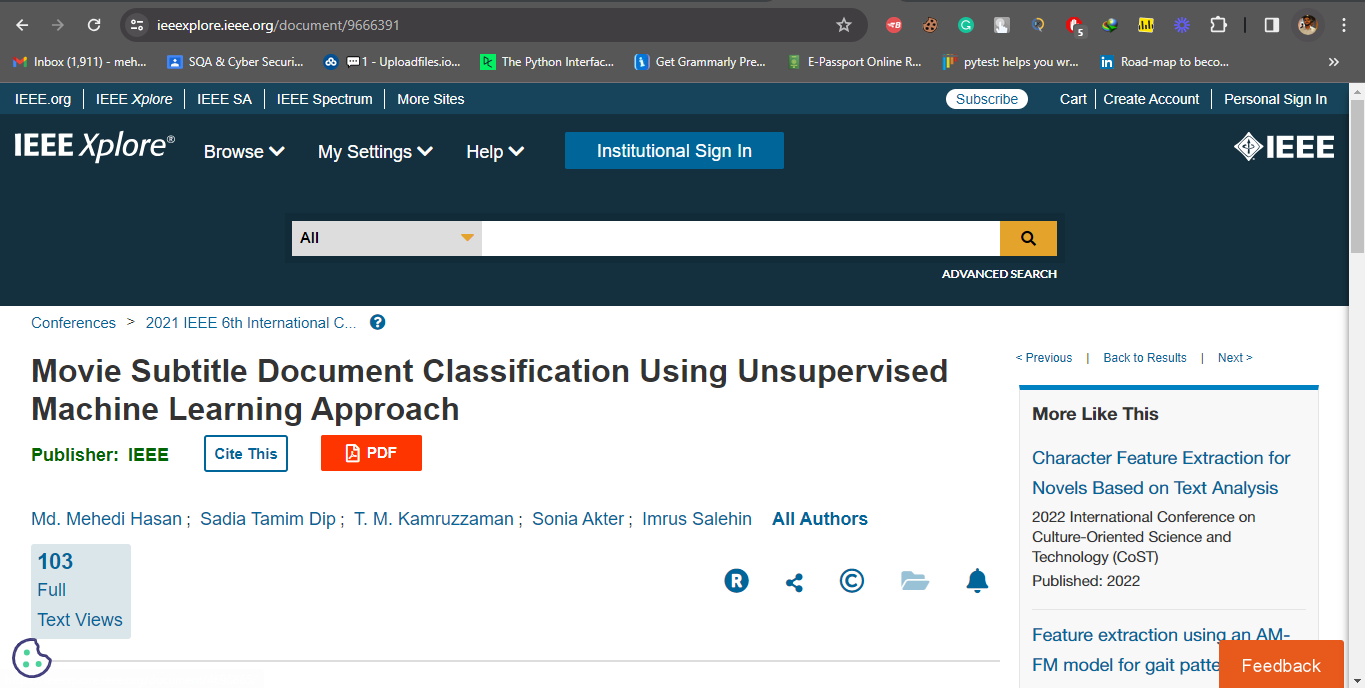Click the Conferences breadcrumb link
Viewport: 1365px width, 688px height.
click(x=73, y=323)
